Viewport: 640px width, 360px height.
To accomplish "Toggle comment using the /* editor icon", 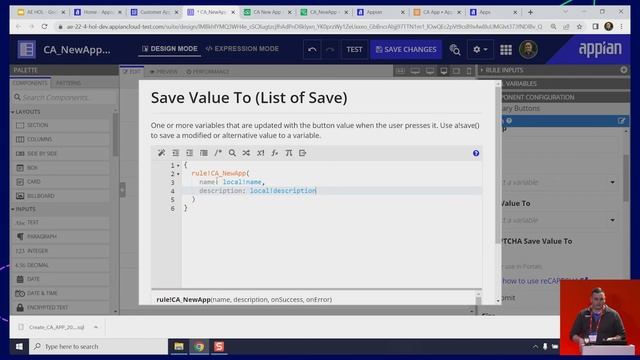I will [x=218, y=153].
